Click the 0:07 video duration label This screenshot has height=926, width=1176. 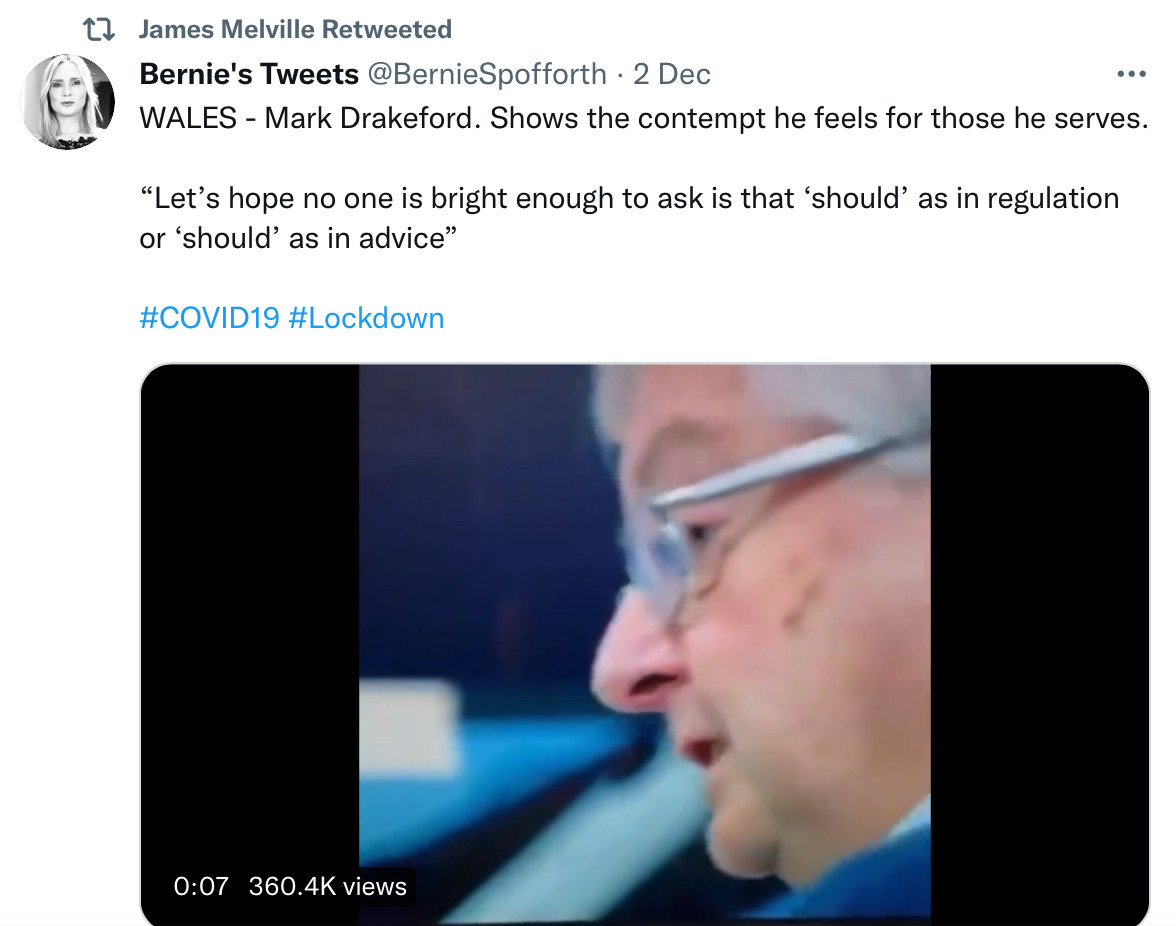click(201, 886)
